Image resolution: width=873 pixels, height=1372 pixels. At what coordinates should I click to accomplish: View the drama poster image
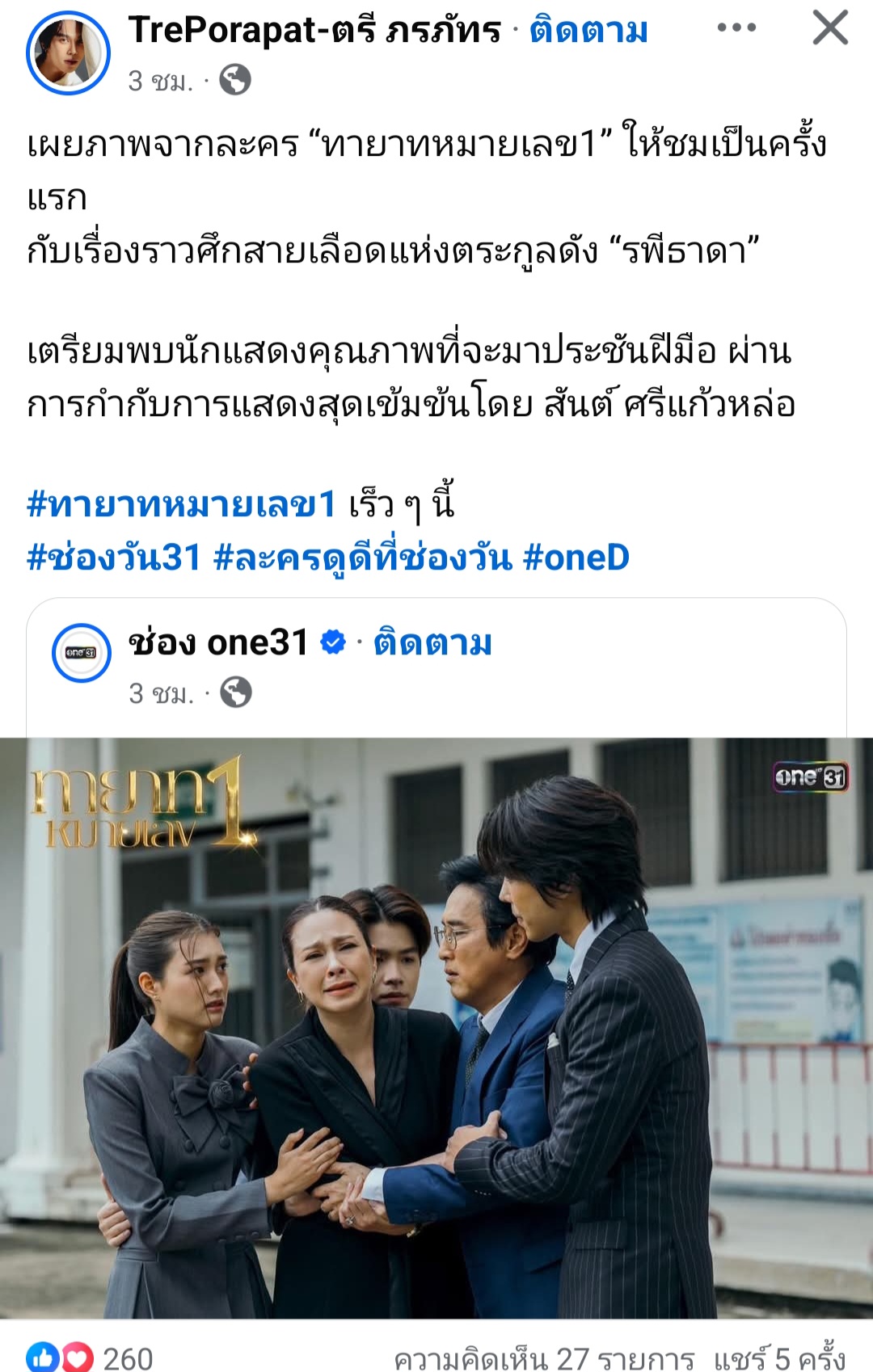point(436,1028)
